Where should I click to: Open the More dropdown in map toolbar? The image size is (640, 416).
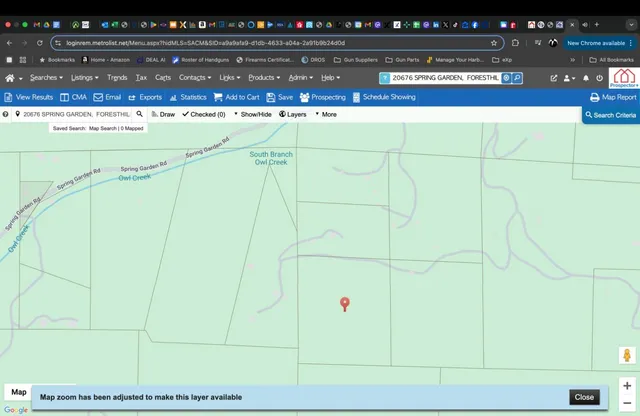(327, 115)
